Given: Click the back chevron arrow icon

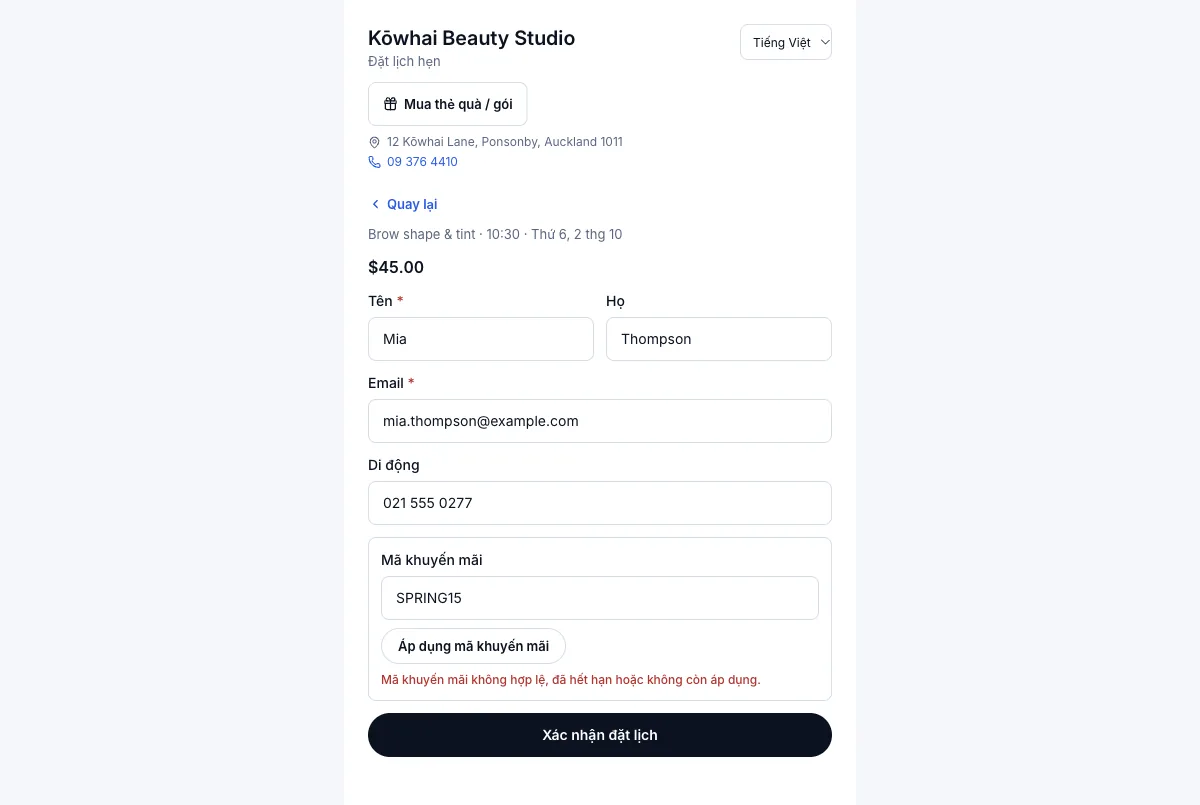Looking at the screenshot, I should point(375,204).
